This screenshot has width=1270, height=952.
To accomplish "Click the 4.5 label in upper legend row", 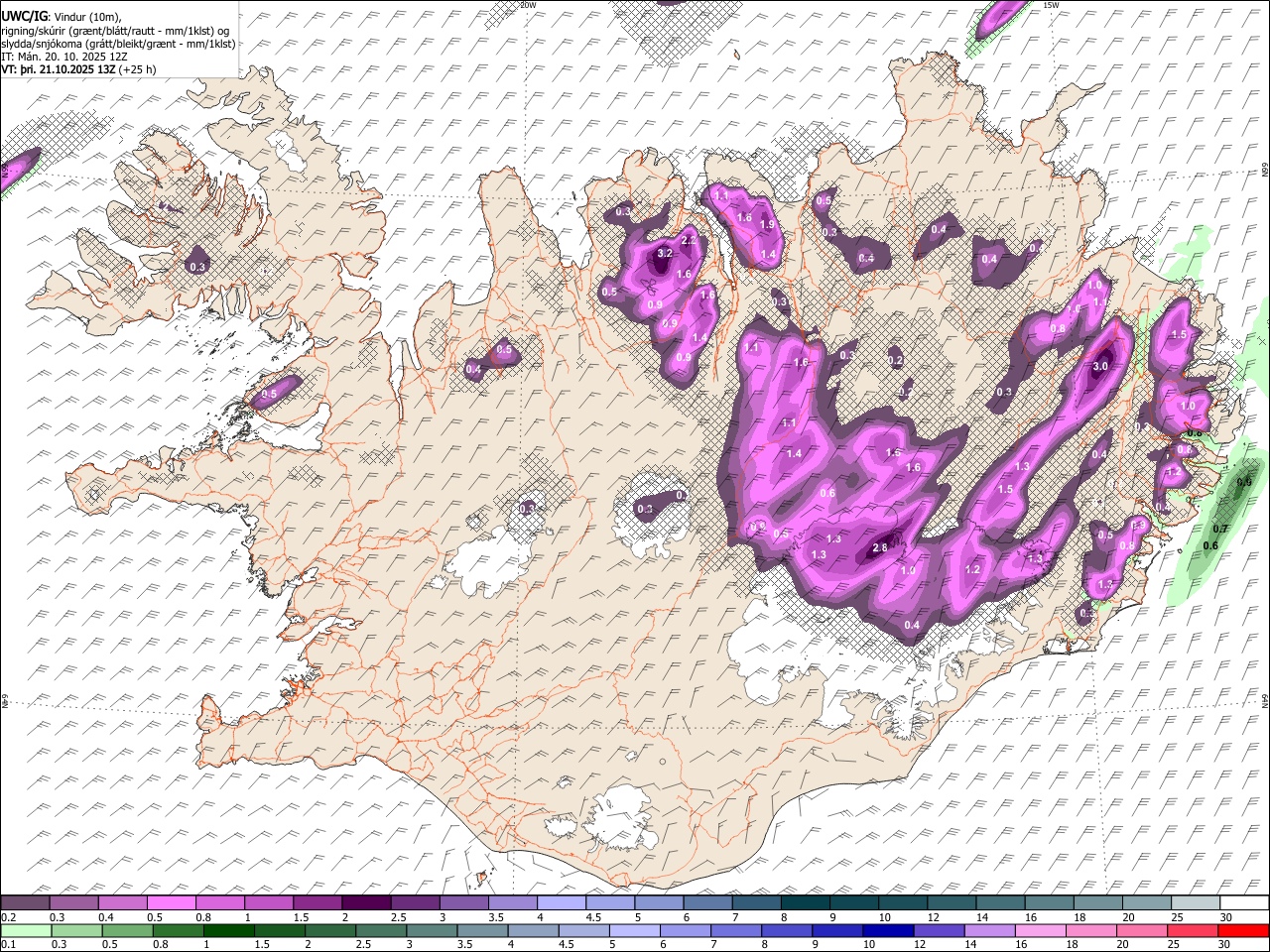I will [594, 917].
